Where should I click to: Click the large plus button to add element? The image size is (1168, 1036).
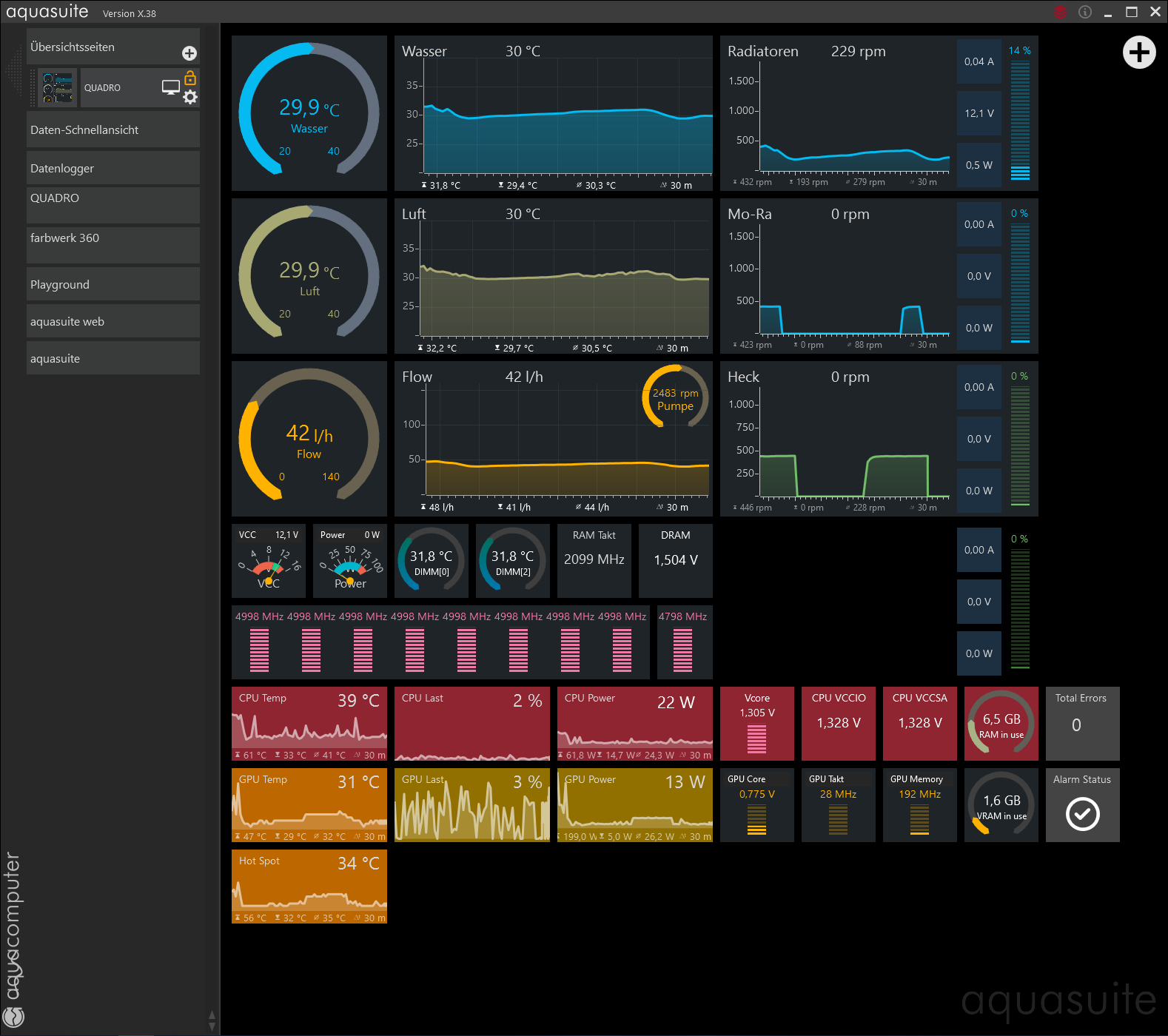point(1139,53)
